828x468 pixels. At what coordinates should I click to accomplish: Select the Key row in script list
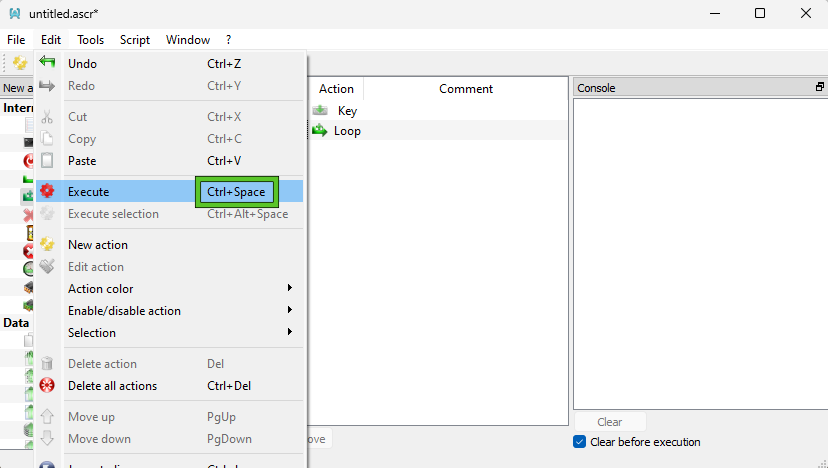437,110
